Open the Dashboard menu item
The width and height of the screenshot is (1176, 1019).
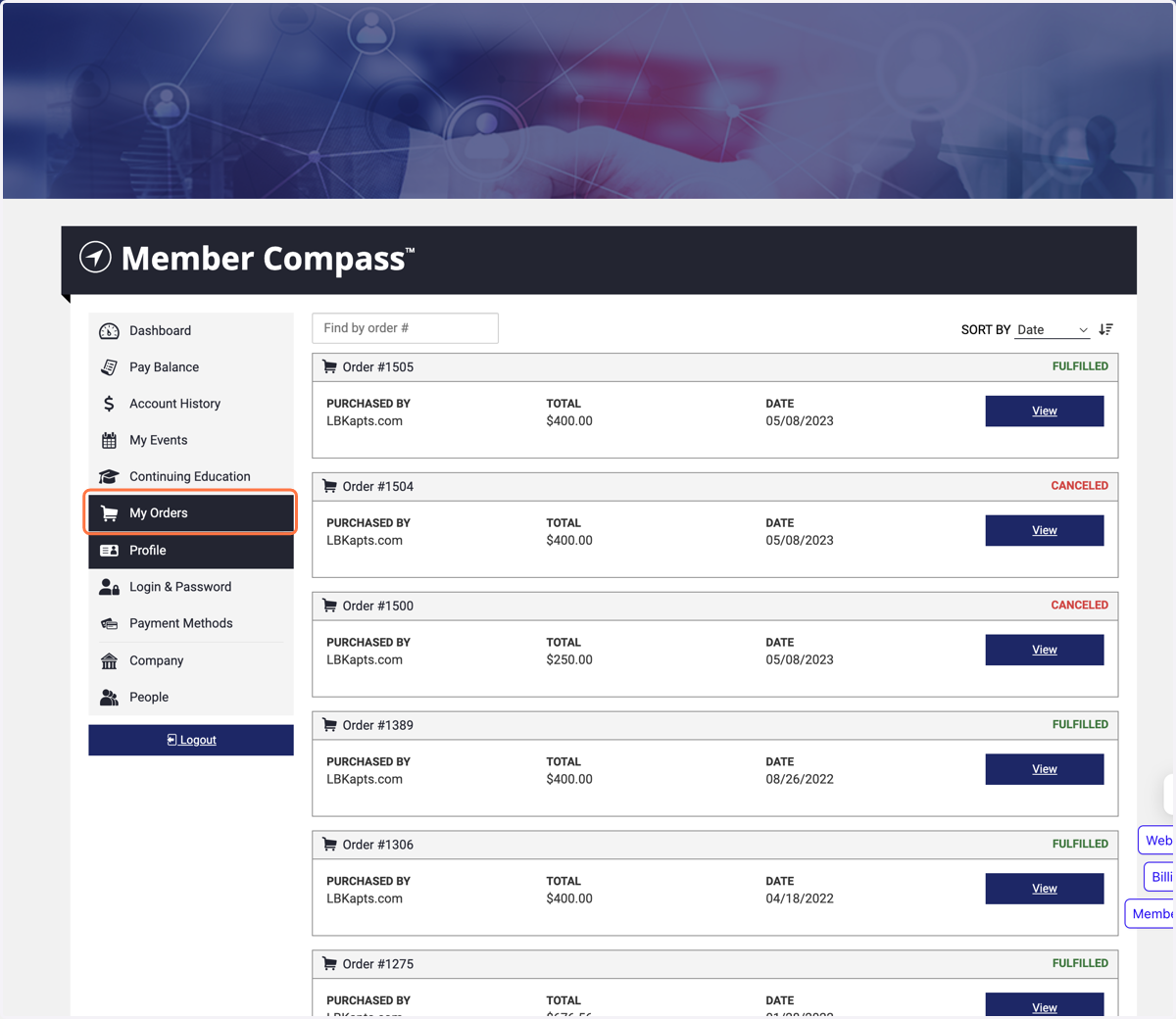191,331
